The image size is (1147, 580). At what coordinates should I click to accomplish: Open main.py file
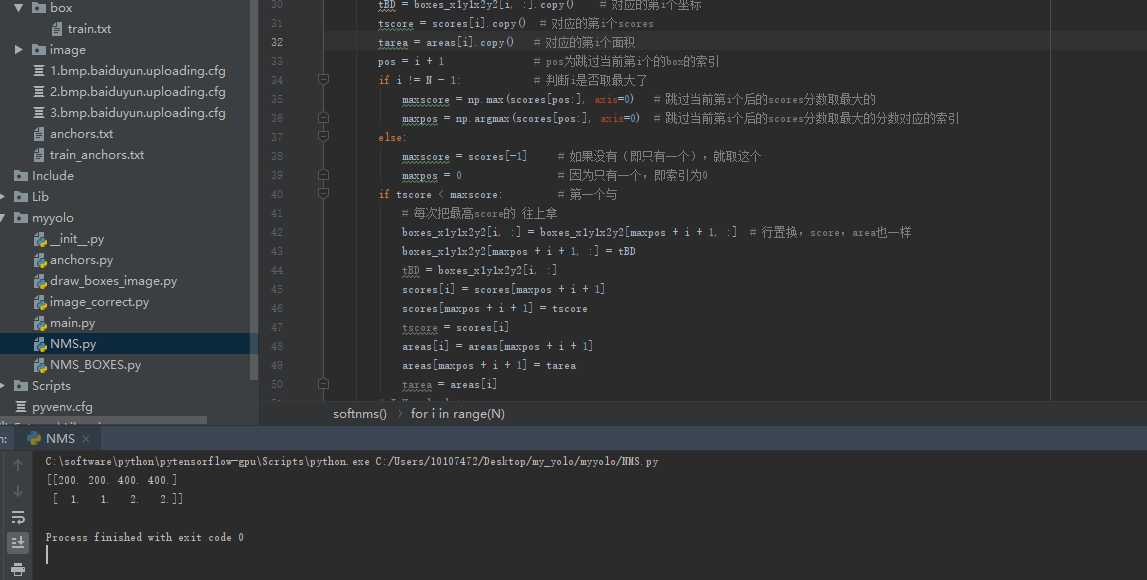click(x=72, y=323)
